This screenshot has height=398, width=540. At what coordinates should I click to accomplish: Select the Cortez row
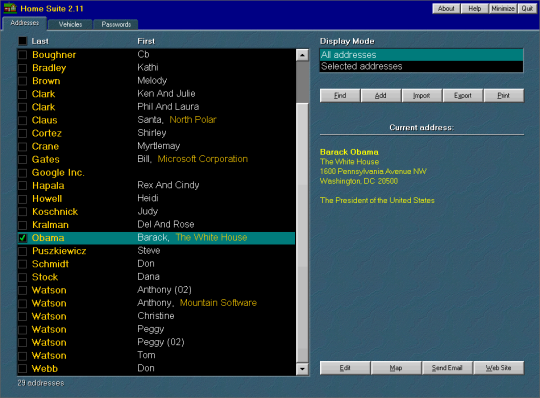[x=156, y=133]
